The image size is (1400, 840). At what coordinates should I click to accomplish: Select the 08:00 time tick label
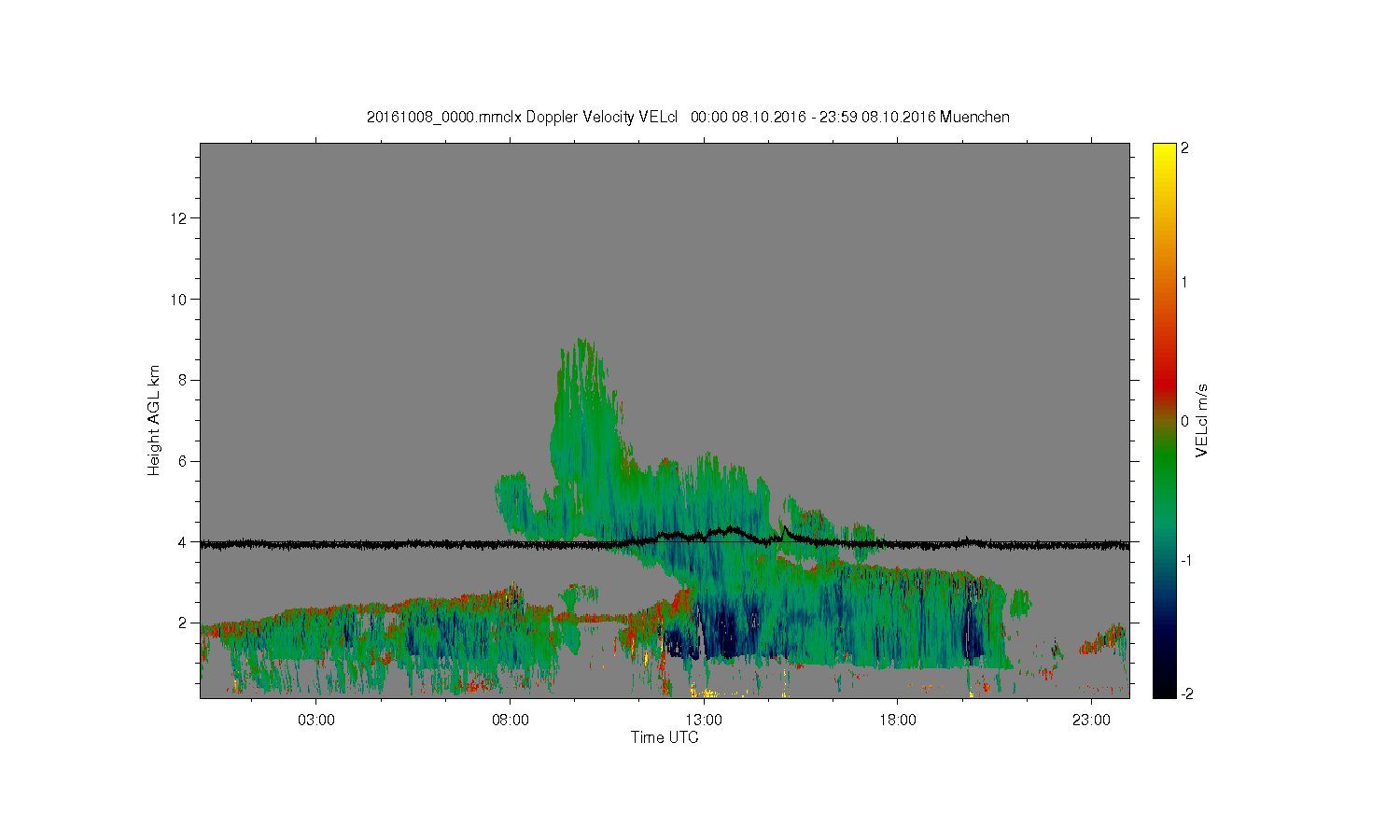(511, 721)
